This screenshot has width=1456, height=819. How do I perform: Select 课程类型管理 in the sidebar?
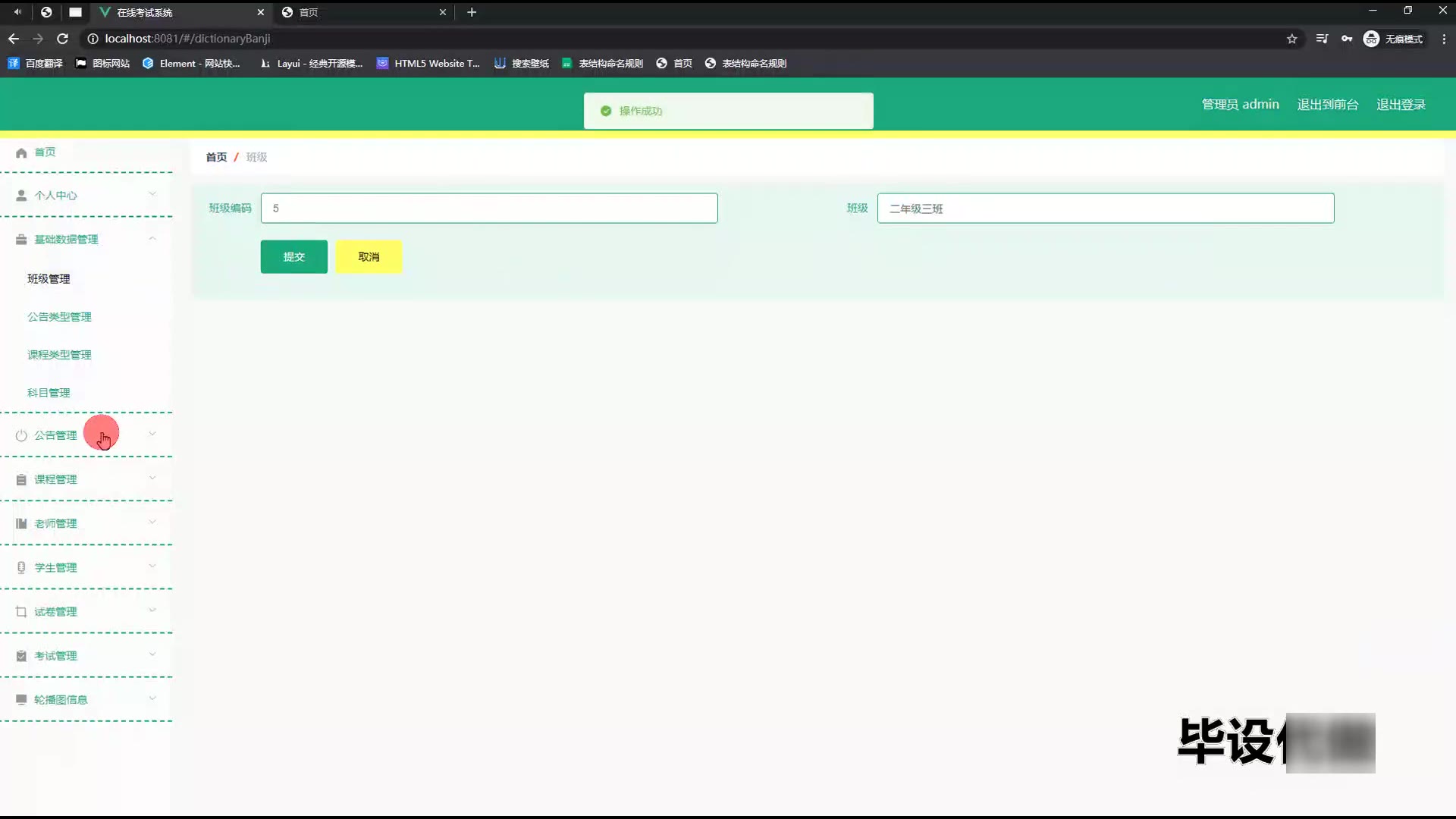[59, 355]
